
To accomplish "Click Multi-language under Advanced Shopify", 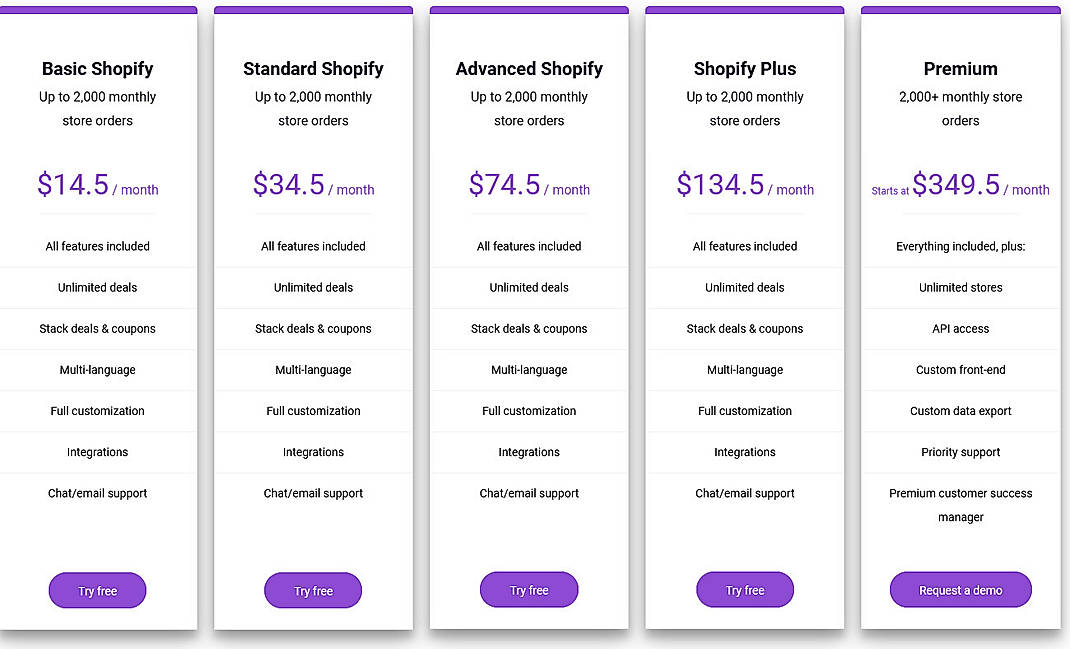I will click(529, 369).
